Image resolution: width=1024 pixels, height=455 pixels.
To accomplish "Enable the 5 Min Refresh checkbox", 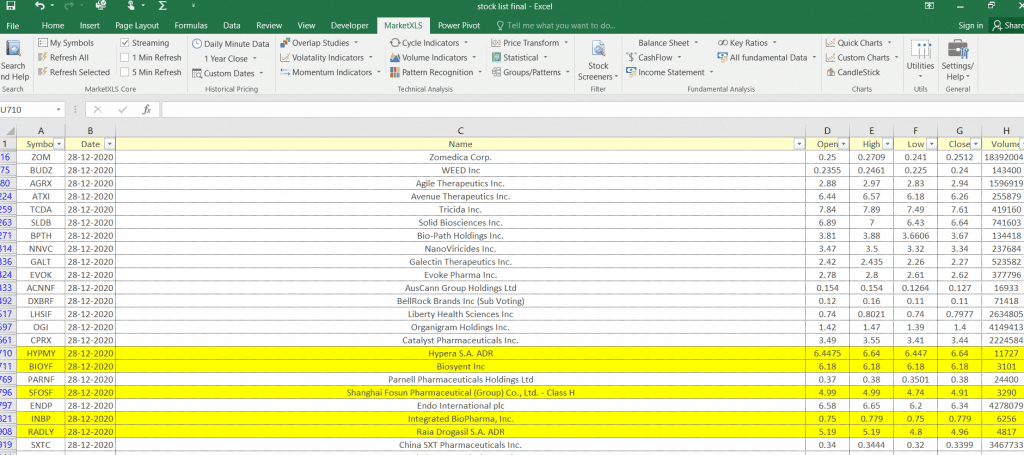I will (125, 72).
